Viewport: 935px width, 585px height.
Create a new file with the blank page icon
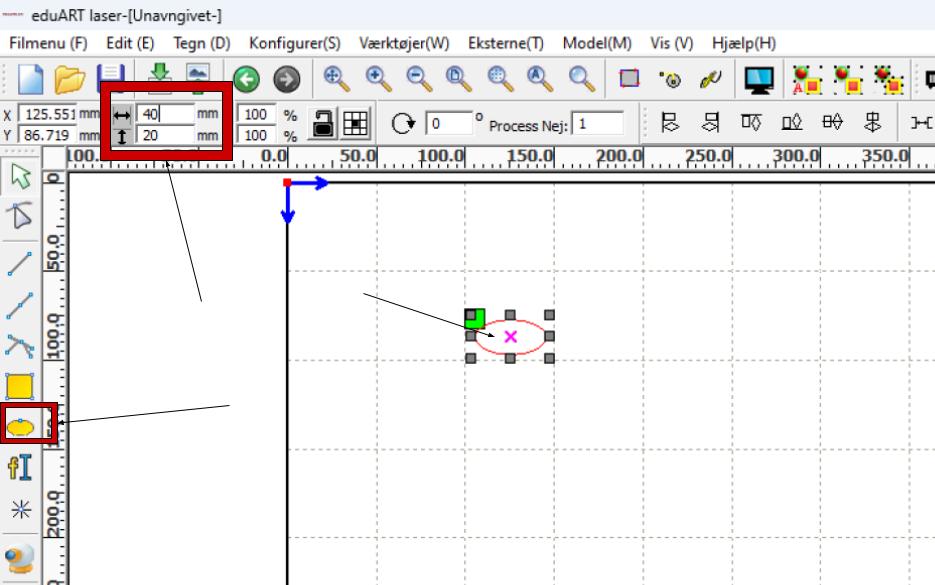coord(30,79)
